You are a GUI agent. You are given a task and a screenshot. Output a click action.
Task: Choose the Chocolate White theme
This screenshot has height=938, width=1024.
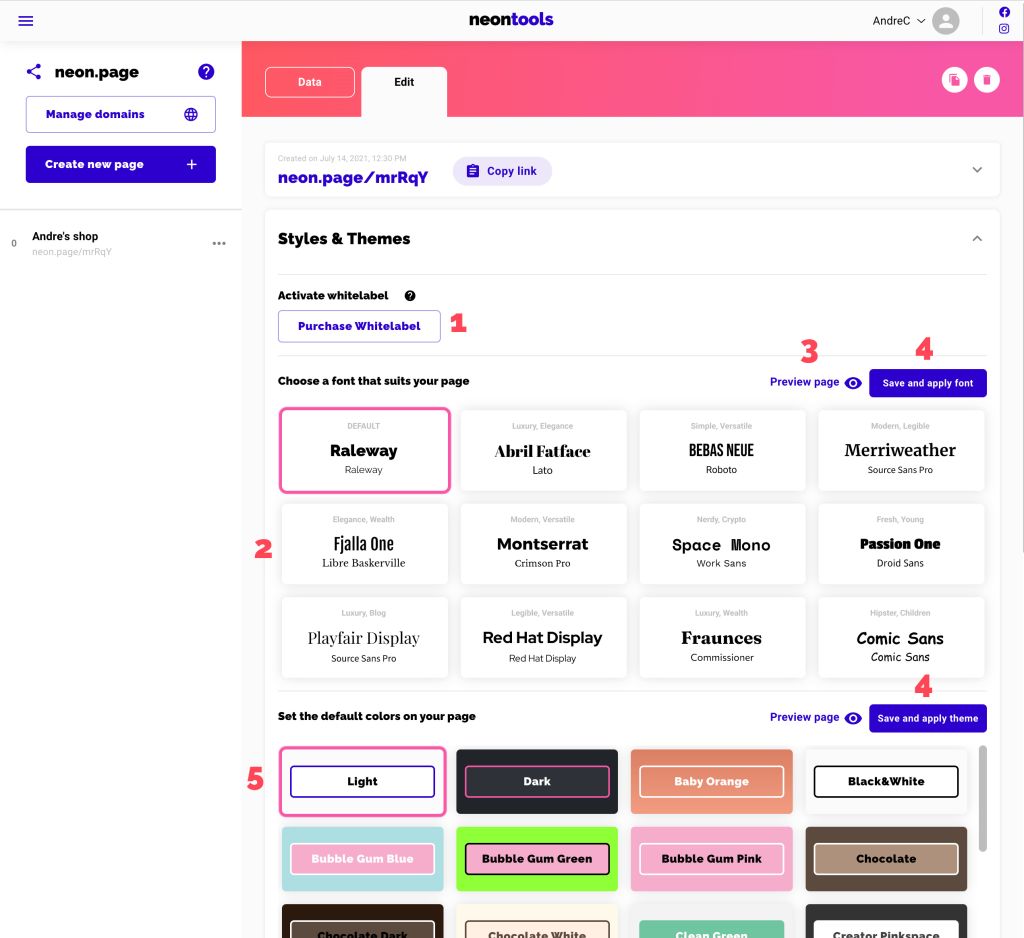coord(537,922)
